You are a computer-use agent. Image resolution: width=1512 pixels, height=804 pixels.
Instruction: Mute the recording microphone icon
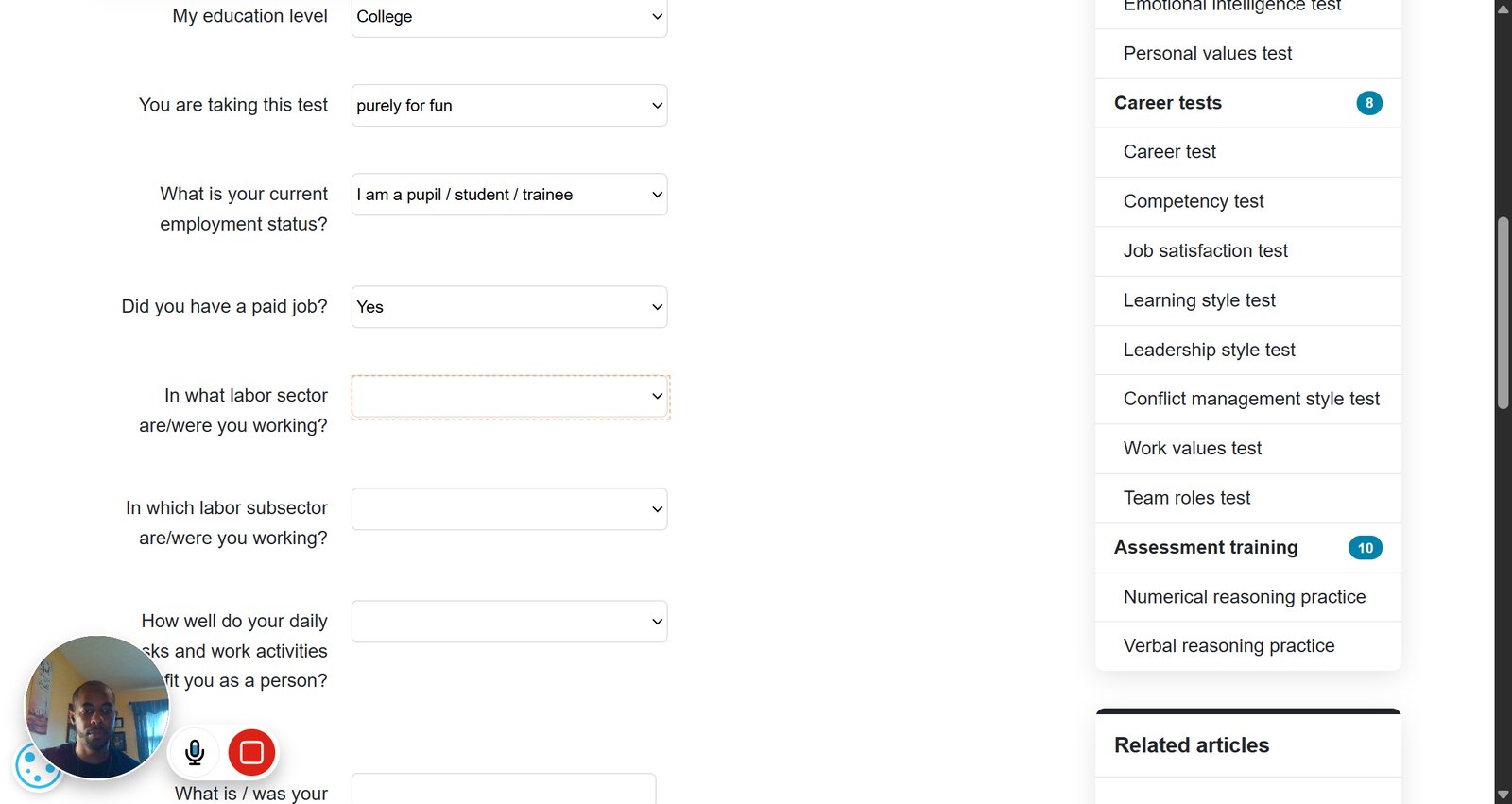(x=195, y=752)
